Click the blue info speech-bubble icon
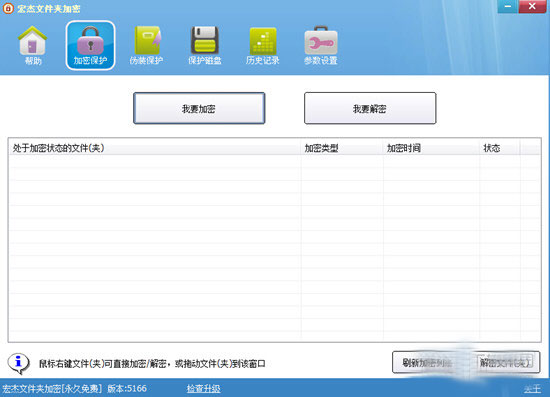 [x=19, y=363]
